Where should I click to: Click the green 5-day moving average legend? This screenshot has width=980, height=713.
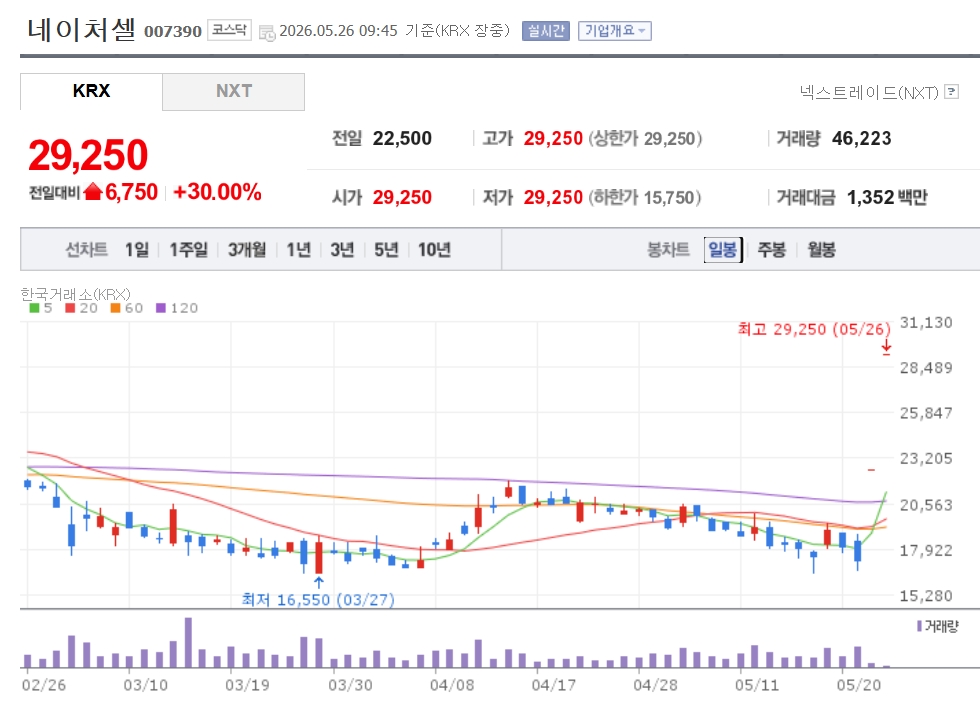click(x=41, y=308)
